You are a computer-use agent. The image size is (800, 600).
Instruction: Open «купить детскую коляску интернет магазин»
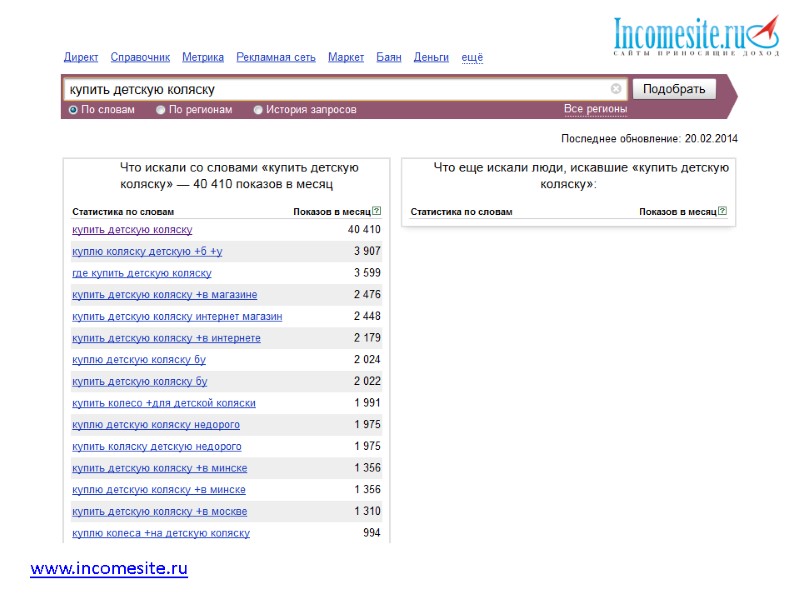click(x=178, y=316)
